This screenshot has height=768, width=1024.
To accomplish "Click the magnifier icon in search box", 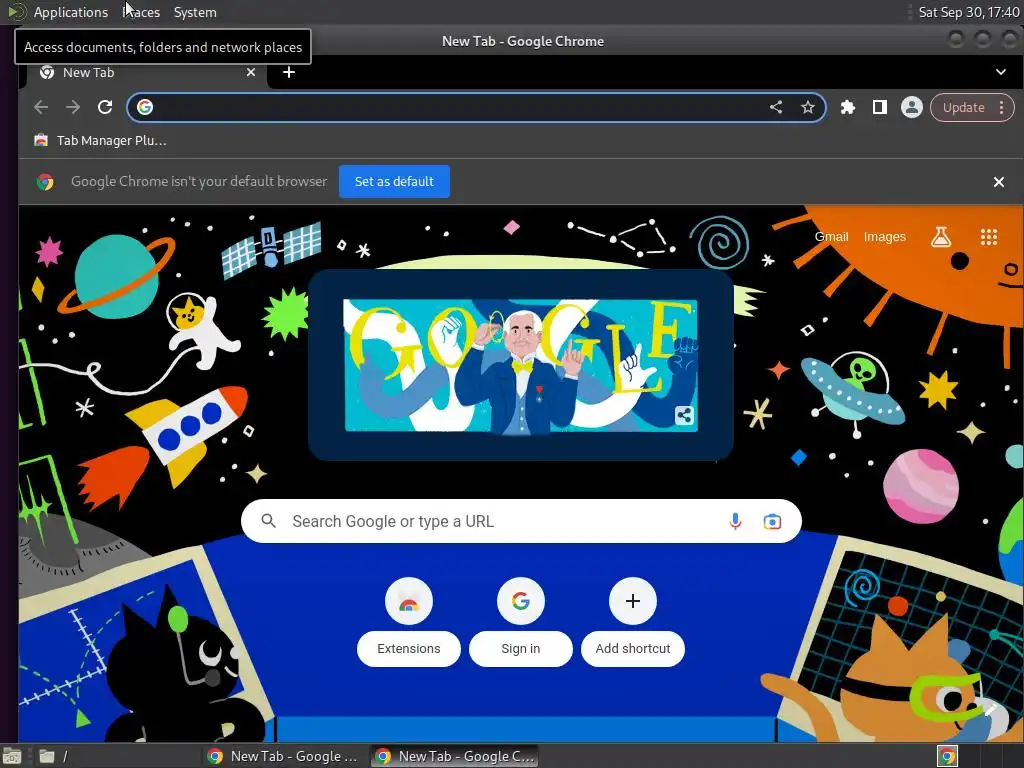I will (268, 521).
